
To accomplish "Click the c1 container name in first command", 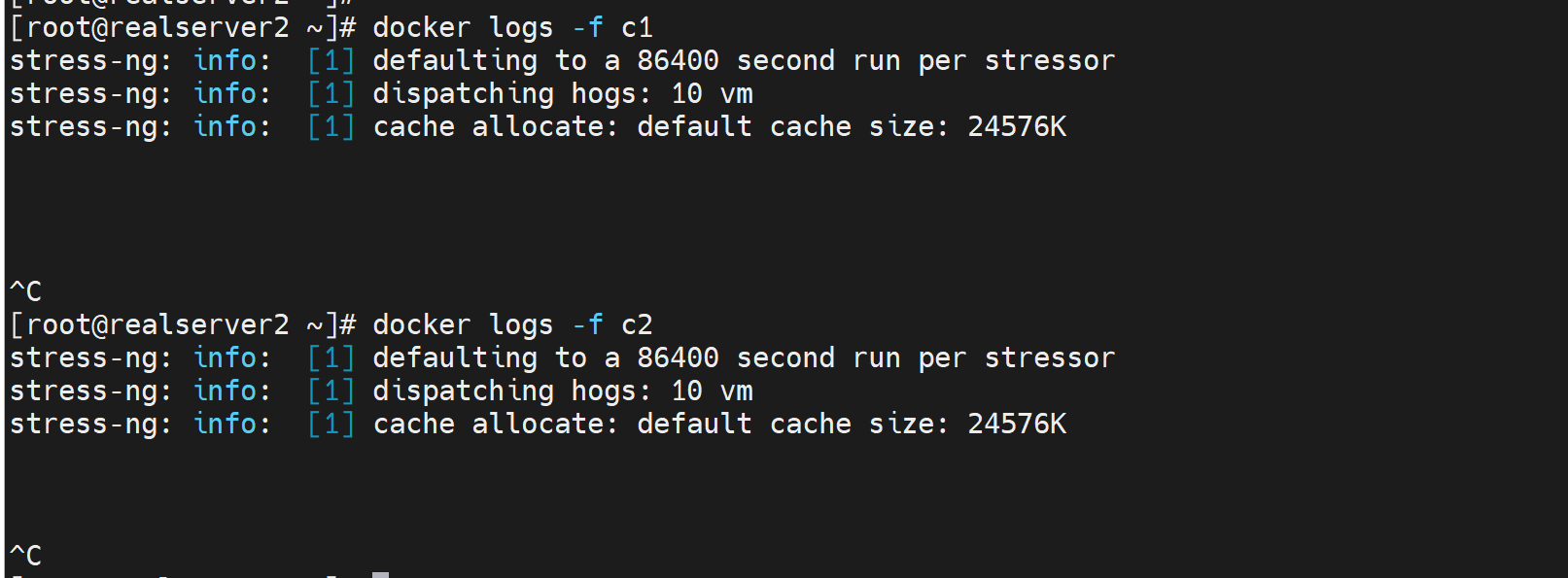I will pyautogui.click(x=637, y=28).
